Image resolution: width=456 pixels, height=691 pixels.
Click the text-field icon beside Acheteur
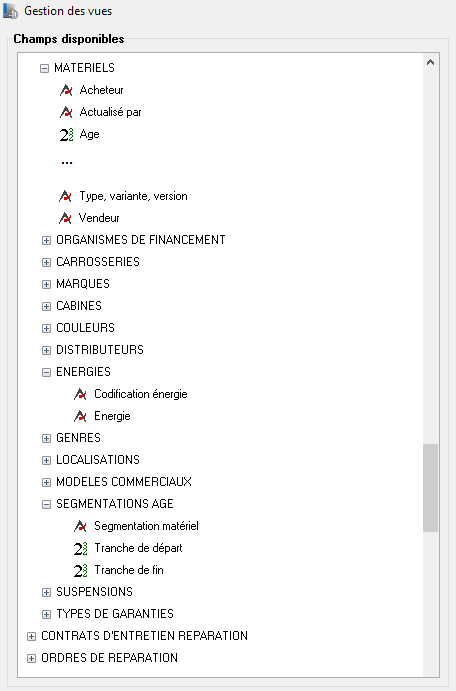(66, 90)
